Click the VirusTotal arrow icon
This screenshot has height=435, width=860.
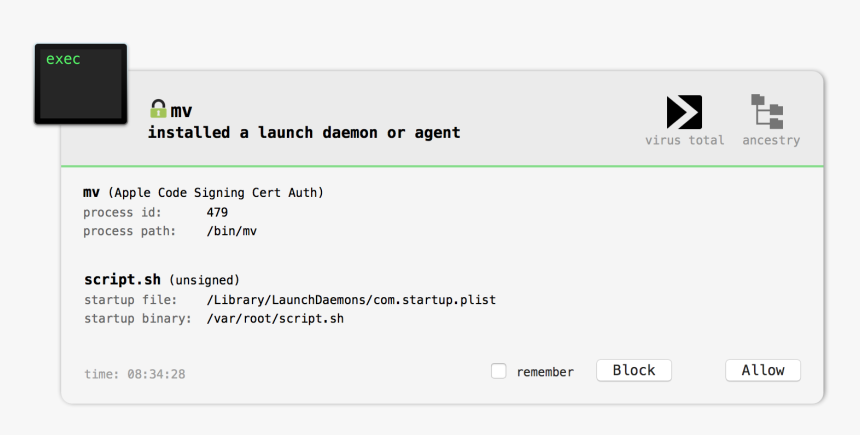pyautogui.click(x=684, y=112)
